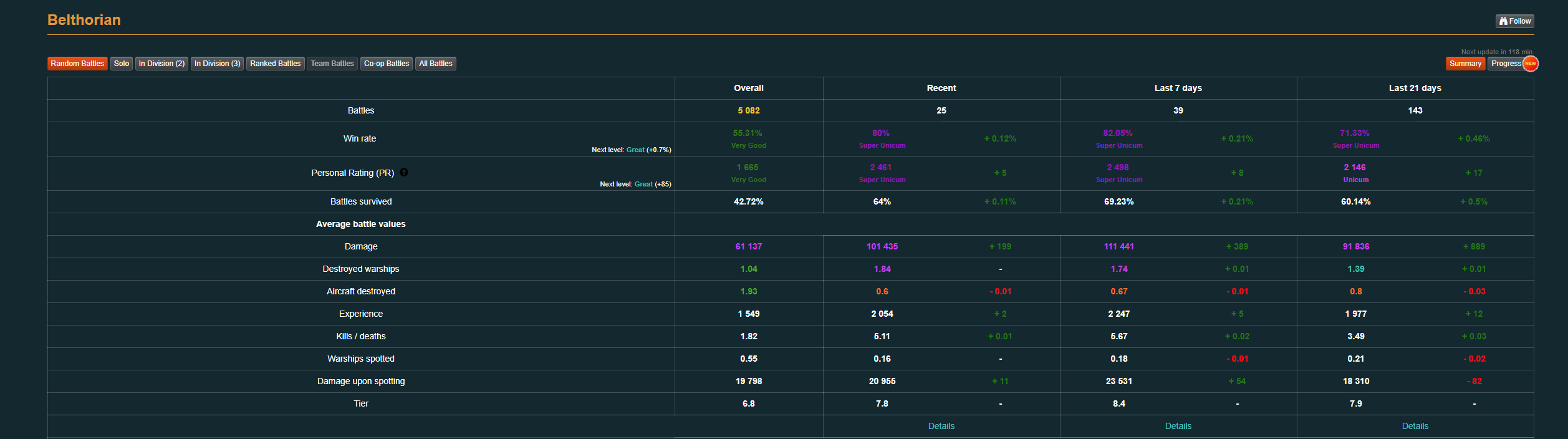
Task: Click the overall battles count 5 082
Action: pyautogui.click(x=749, y=110)
